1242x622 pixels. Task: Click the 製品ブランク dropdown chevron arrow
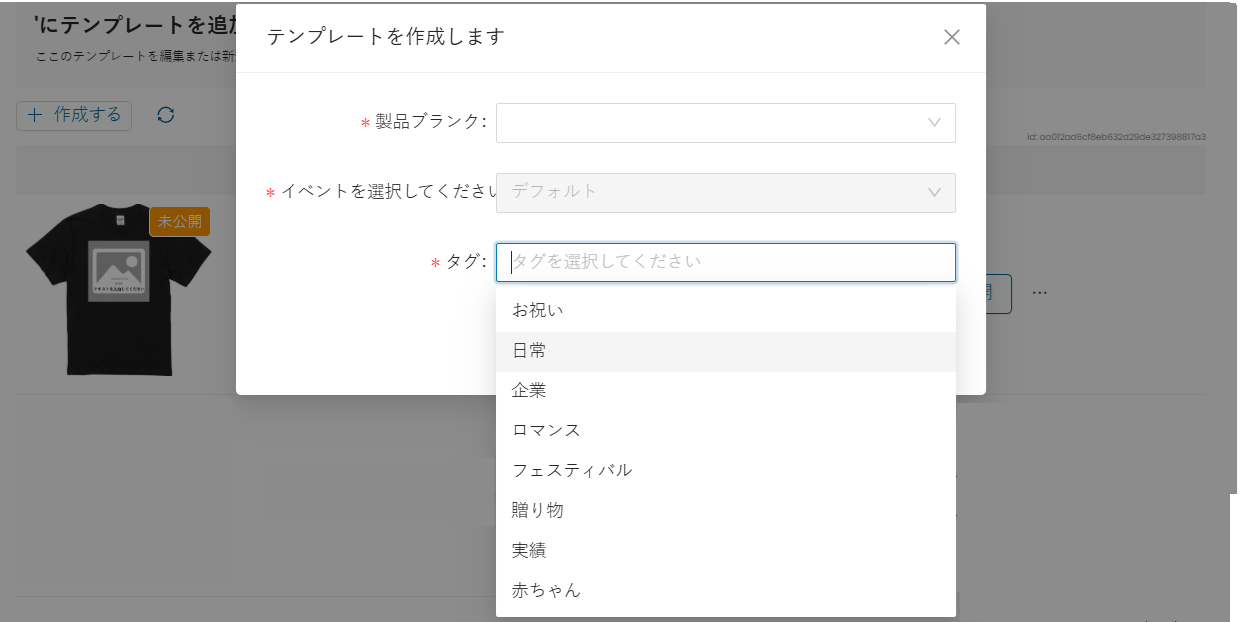click(934, 123)
